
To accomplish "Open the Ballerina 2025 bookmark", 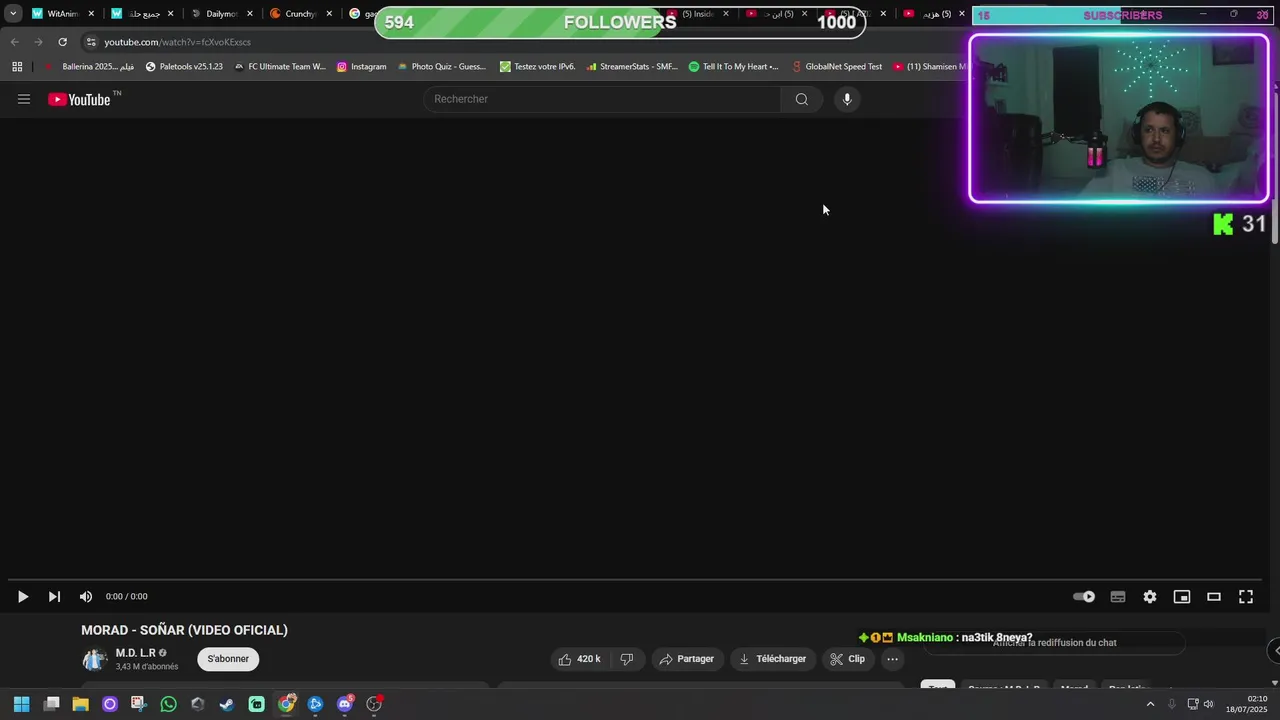I will coord(89,67).
